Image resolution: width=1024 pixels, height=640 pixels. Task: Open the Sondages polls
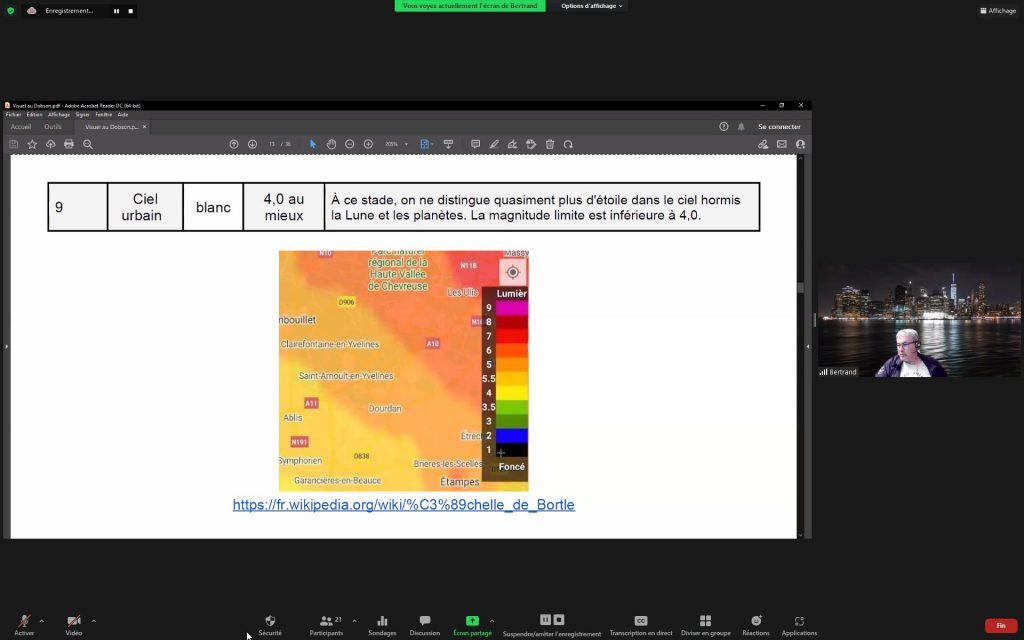[382, 624]
